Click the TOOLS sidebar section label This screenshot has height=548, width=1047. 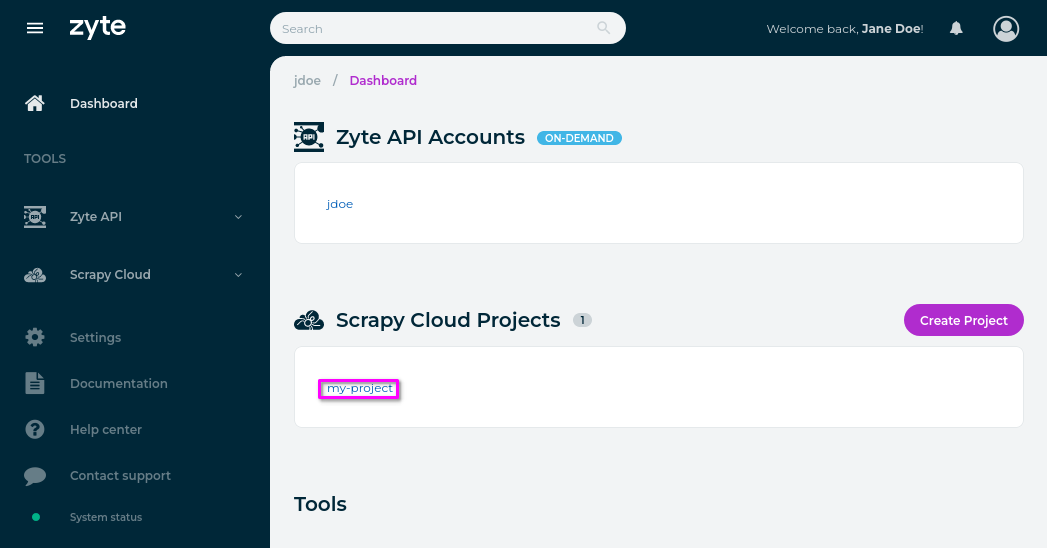45,159
